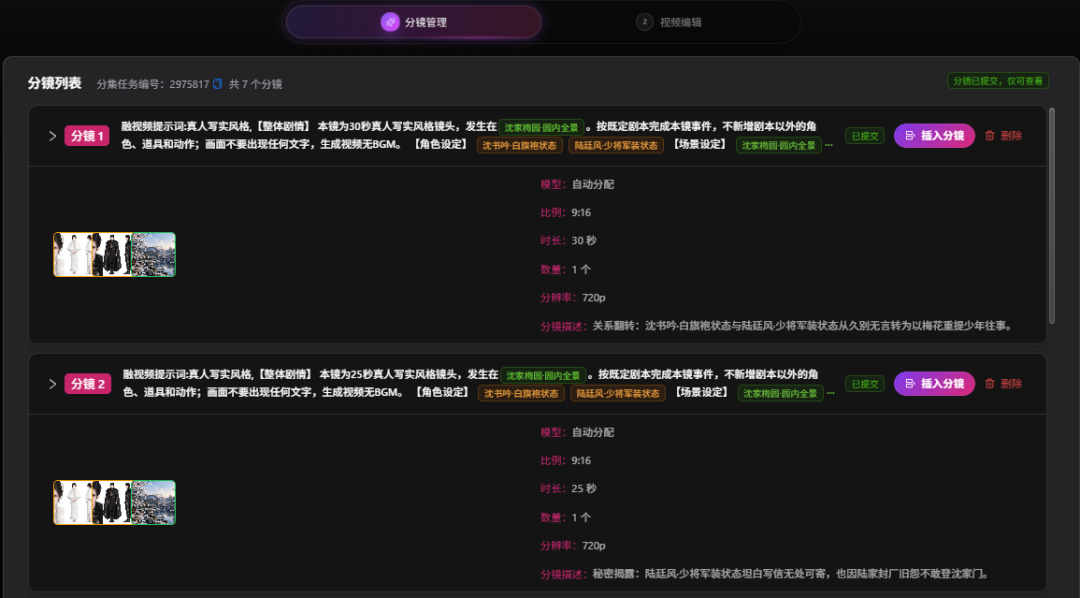Click 陆廷风-少将军装状态 tag in 分镜 2
Screen dimensions: 1080x598
coord(618,393)
